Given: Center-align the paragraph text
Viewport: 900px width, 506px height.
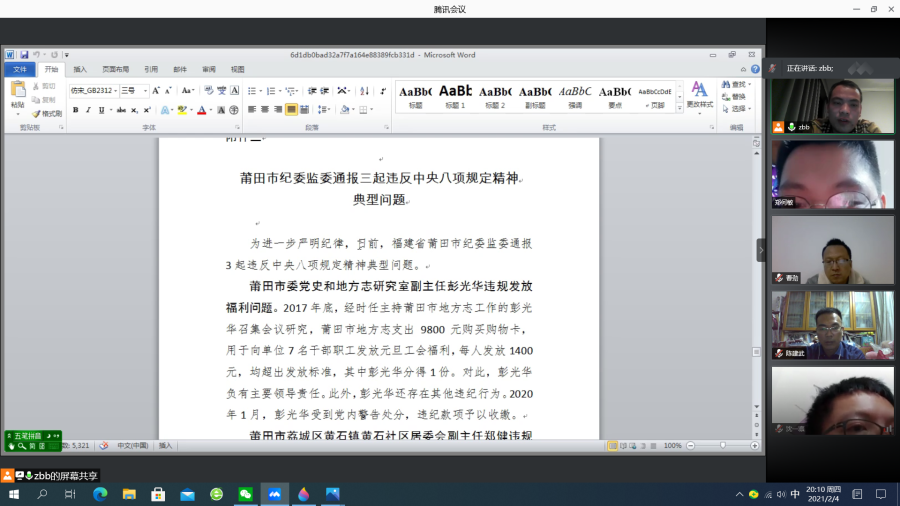Looking at the screenshot, I should pos(265,110).
